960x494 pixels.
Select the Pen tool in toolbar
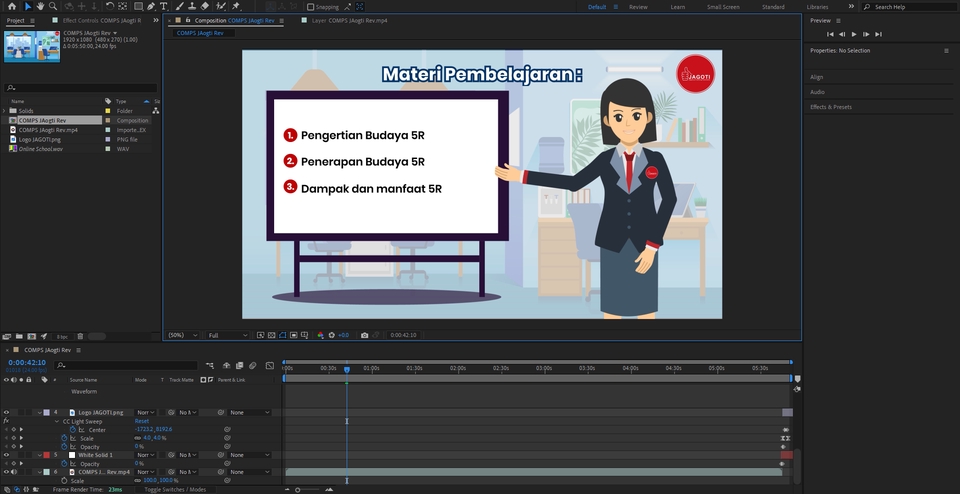[150, 6]
